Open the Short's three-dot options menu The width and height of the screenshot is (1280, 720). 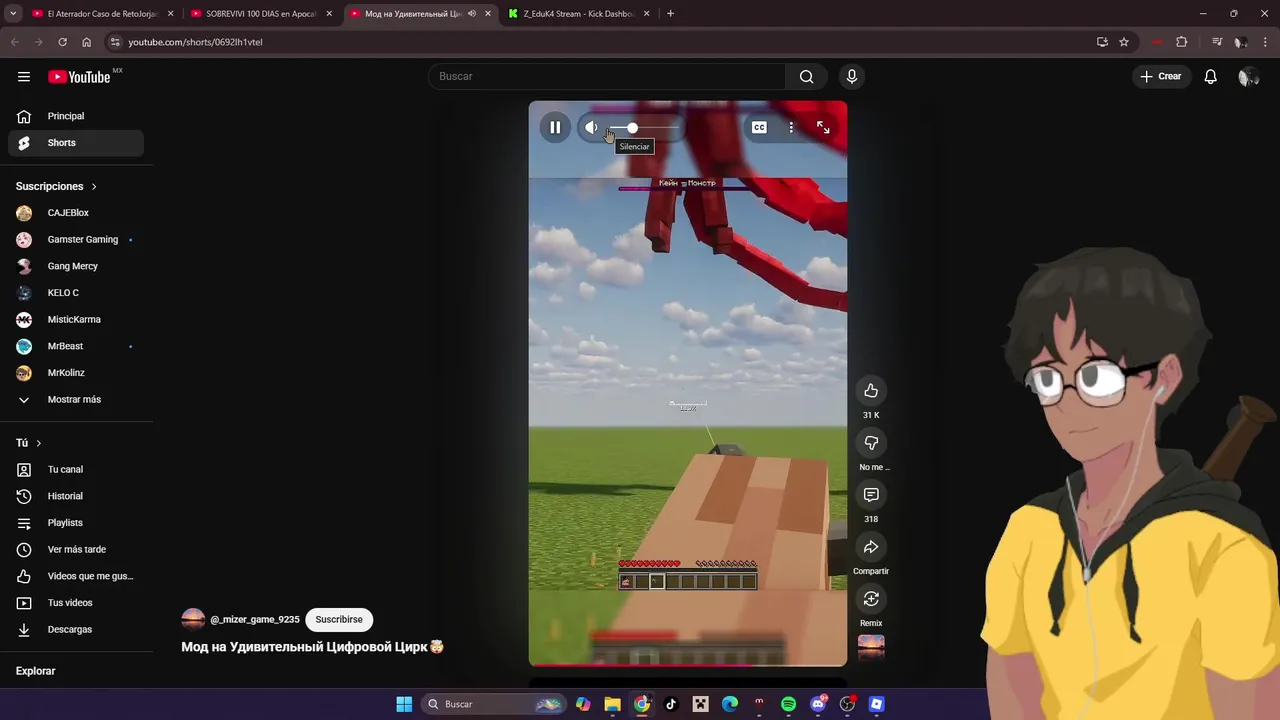791,127
